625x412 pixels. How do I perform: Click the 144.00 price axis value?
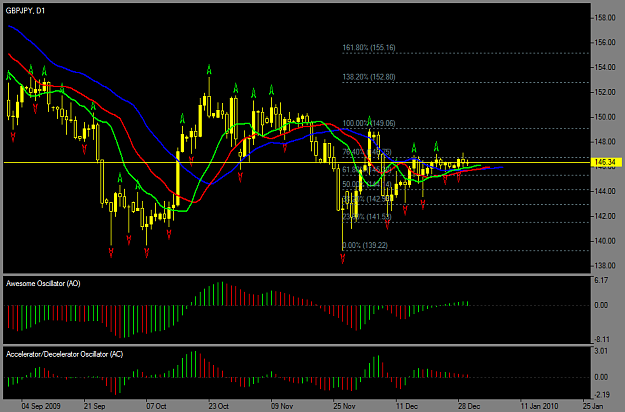(605, 191)
